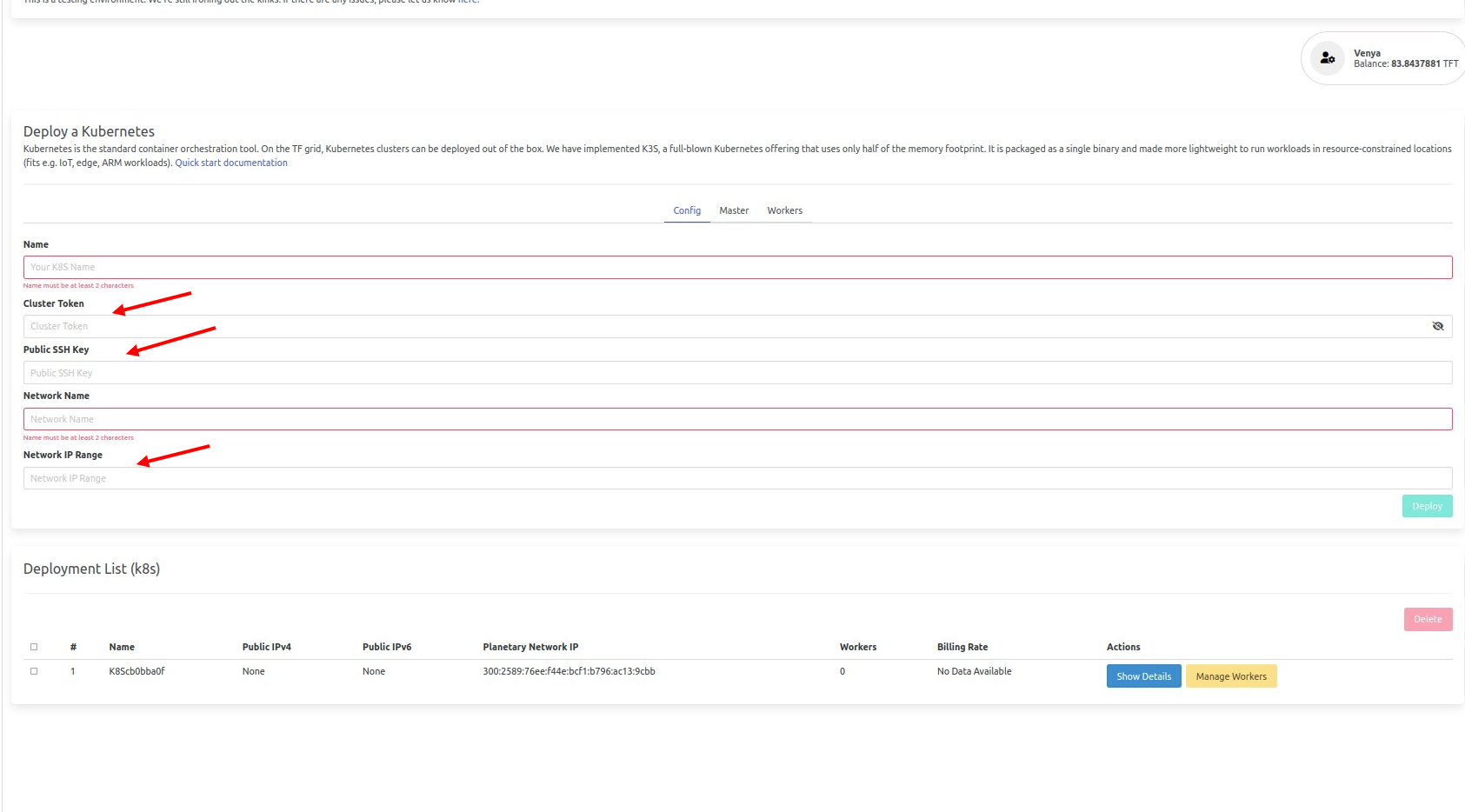Select the Planetary Network IP address text

coord(569,670)
